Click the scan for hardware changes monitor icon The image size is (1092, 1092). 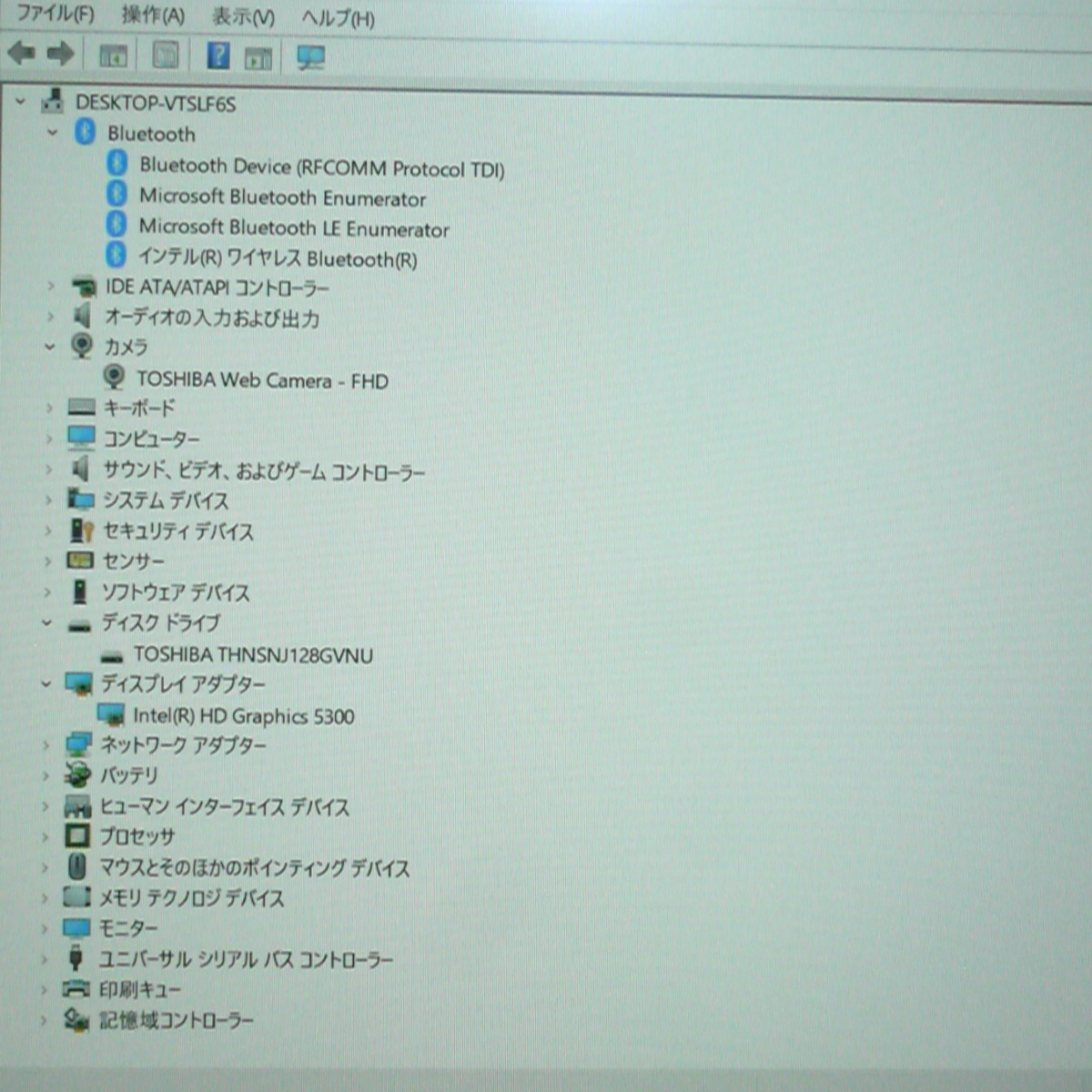click(x=310, y=58)
